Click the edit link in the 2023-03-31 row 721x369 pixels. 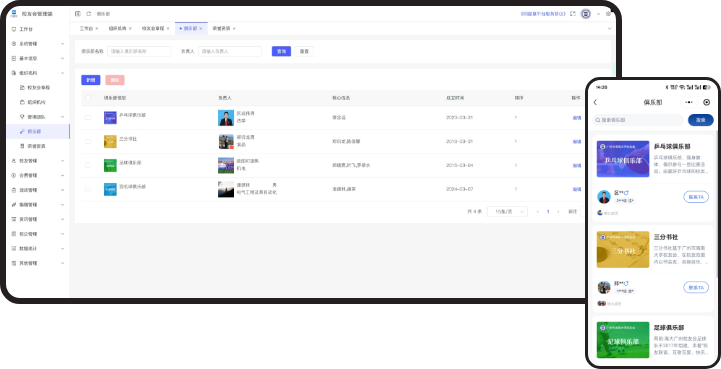pyautogui.click(x=577, y=118)
